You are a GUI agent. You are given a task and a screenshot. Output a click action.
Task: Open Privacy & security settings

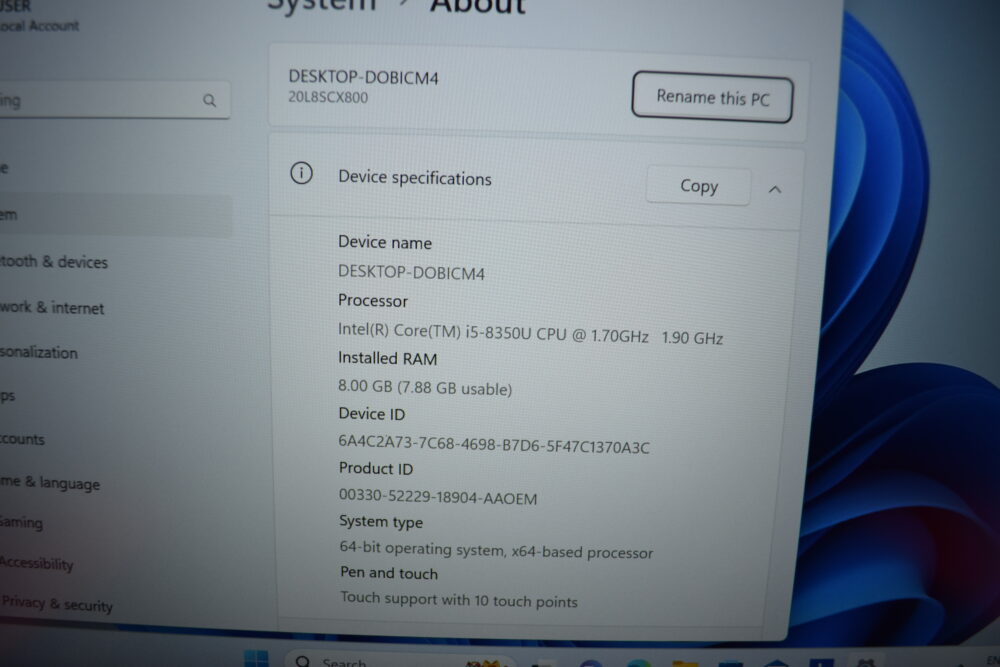coord(57,604)
